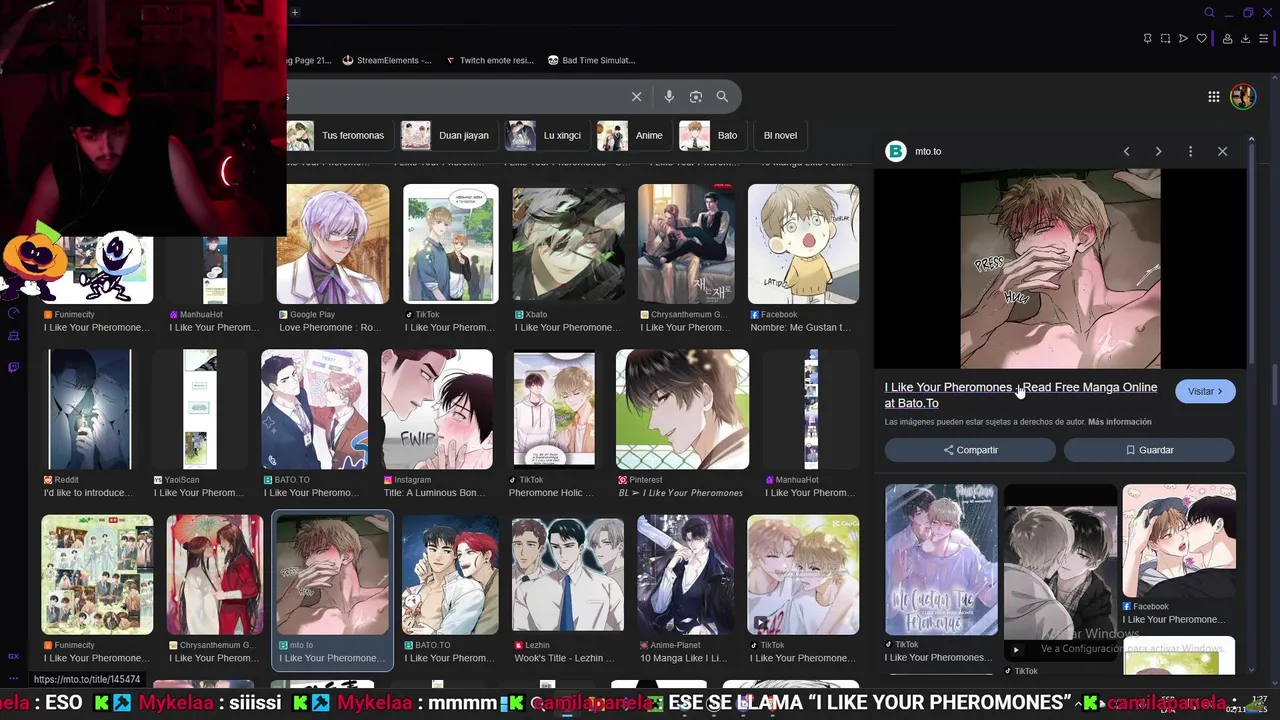Open Google Play Love Pheromone thumbnail
The height and width of the screenshot is (720, 1280).
[333, 244]
